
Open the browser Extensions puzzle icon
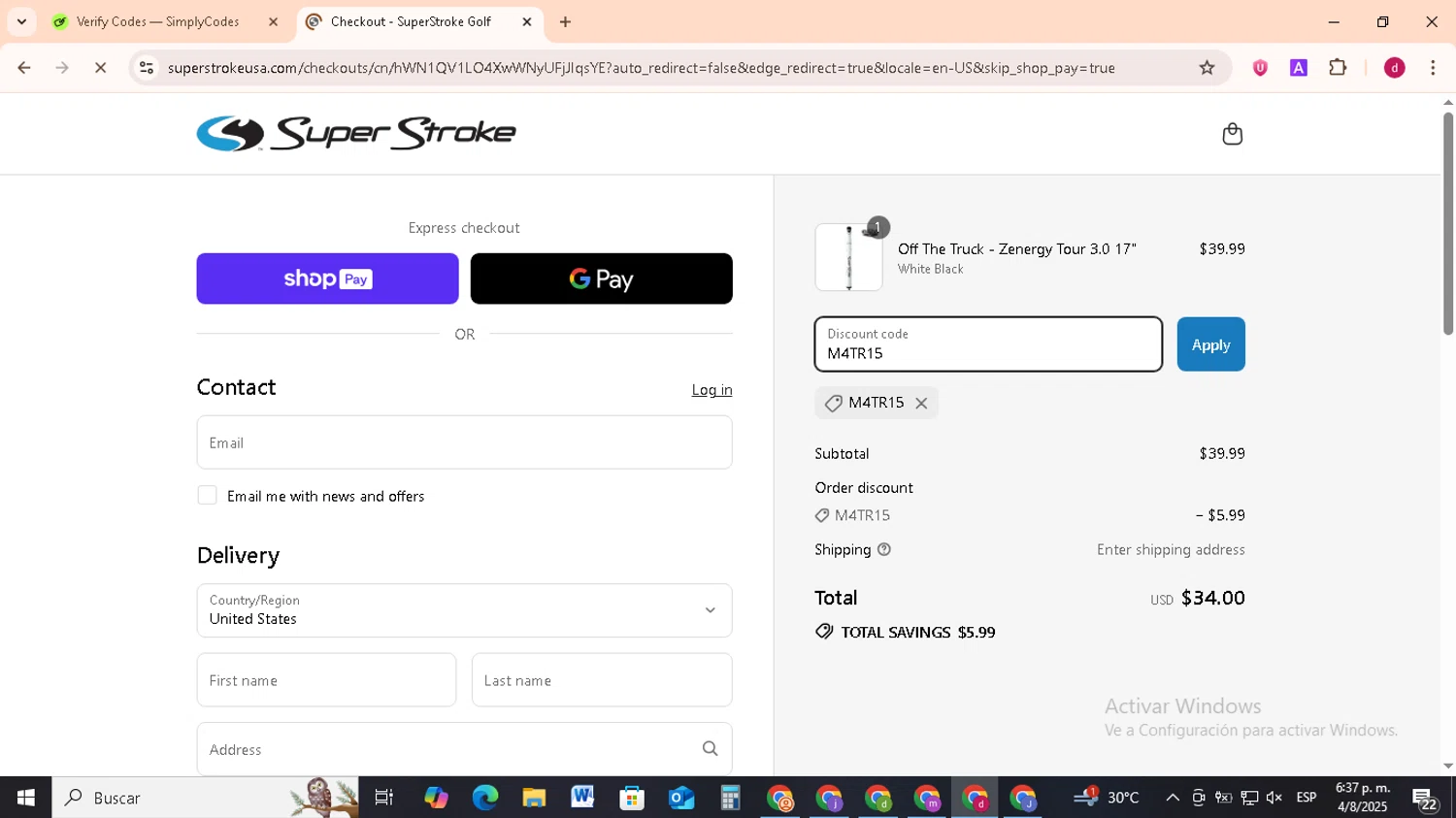click(1338, 68)
